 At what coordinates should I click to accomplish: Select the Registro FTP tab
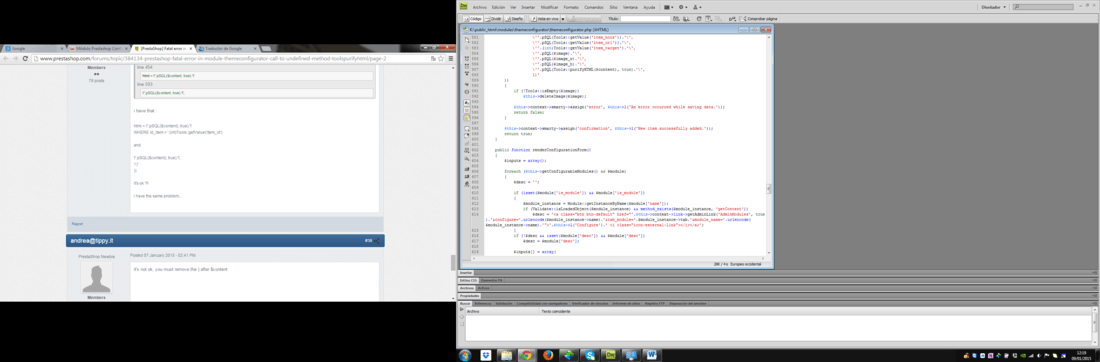[655, 304]
